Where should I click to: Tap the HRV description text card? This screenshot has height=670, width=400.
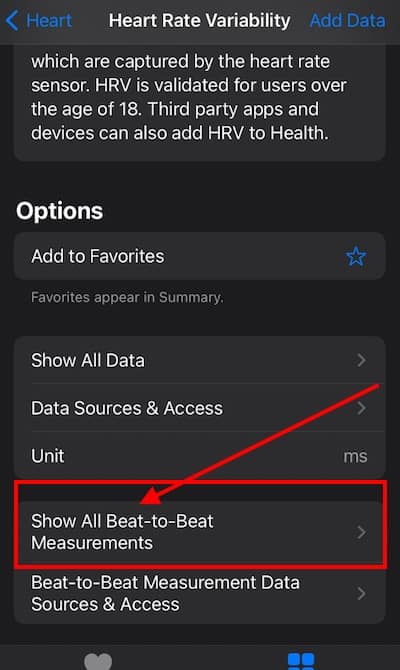tap(200, 103)
